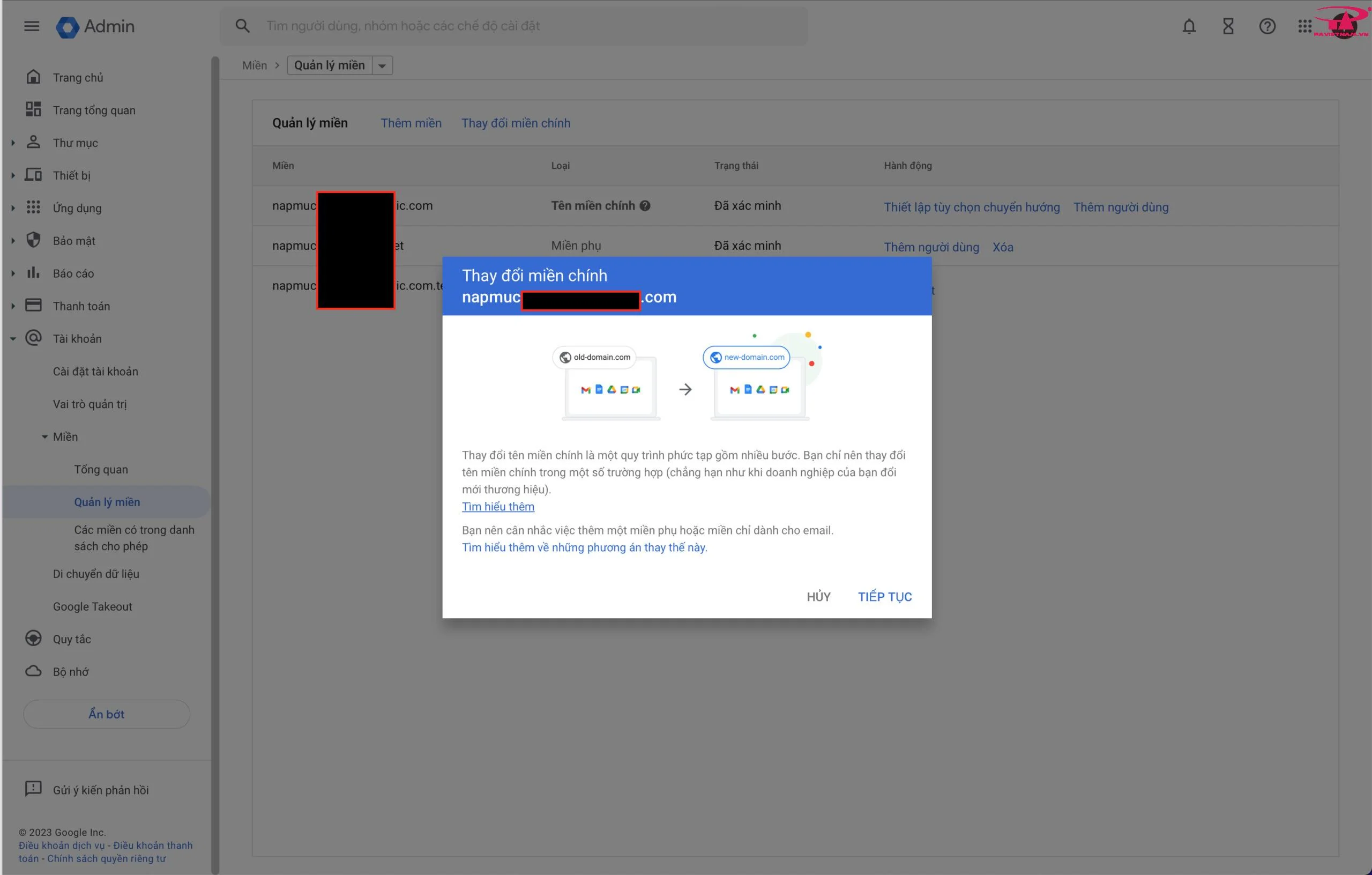The height and width of the screenshot is (875, 1372).
Task: Click the Ứng dụng apps icon
Action: (x=34, y=207)
